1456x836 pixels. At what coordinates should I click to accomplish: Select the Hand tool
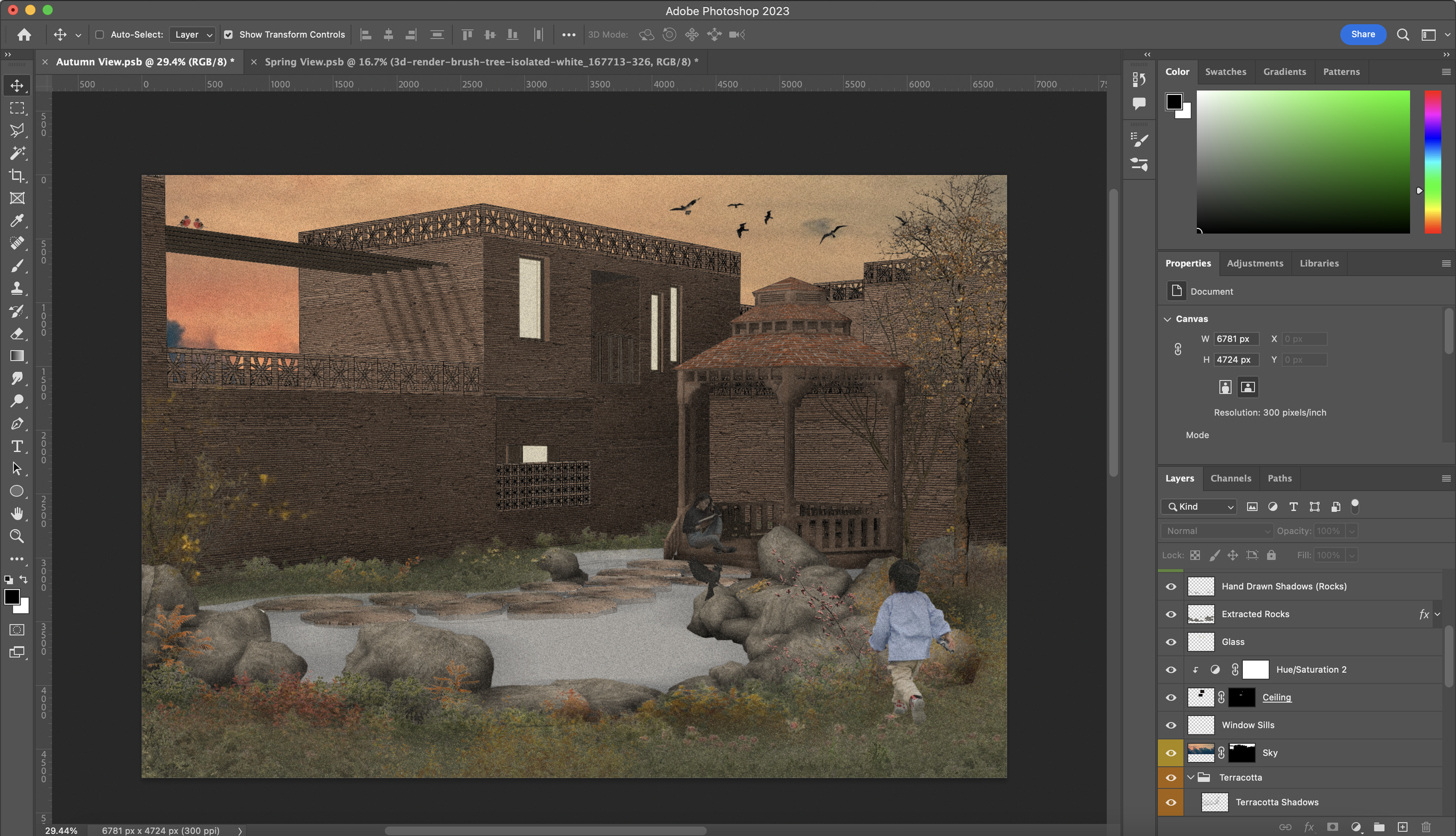point(17,513)
